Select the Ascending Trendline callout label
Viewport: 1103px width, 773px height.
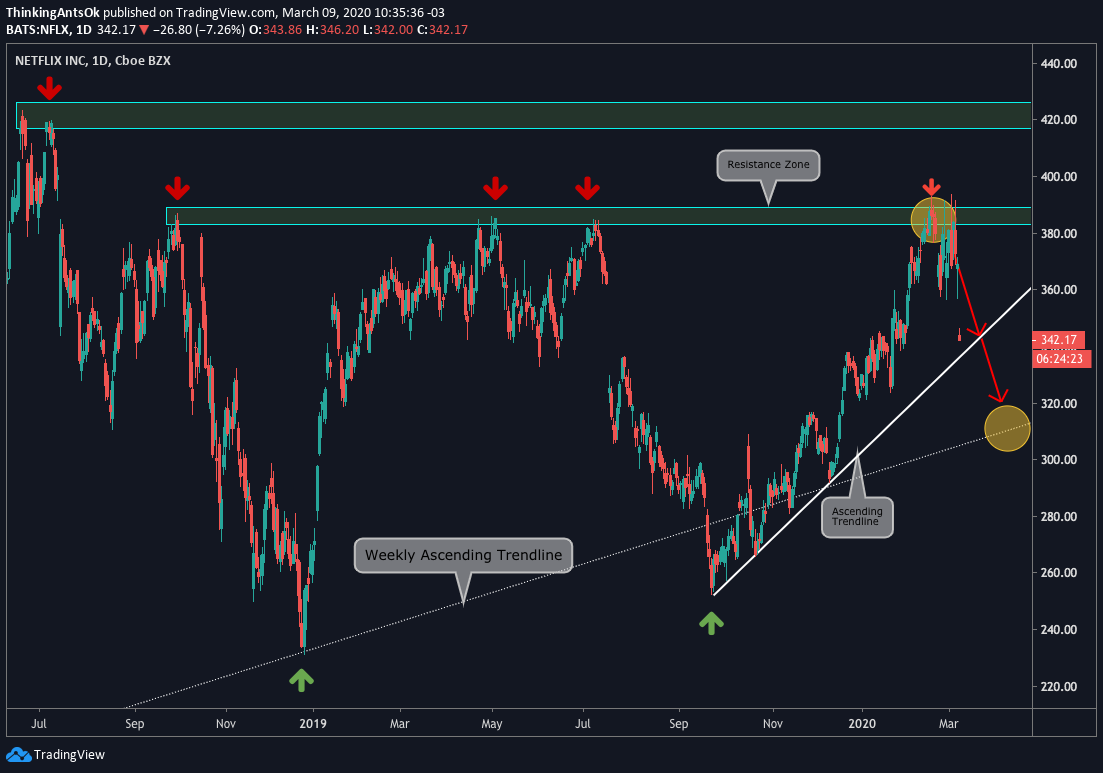click(857, 517)
